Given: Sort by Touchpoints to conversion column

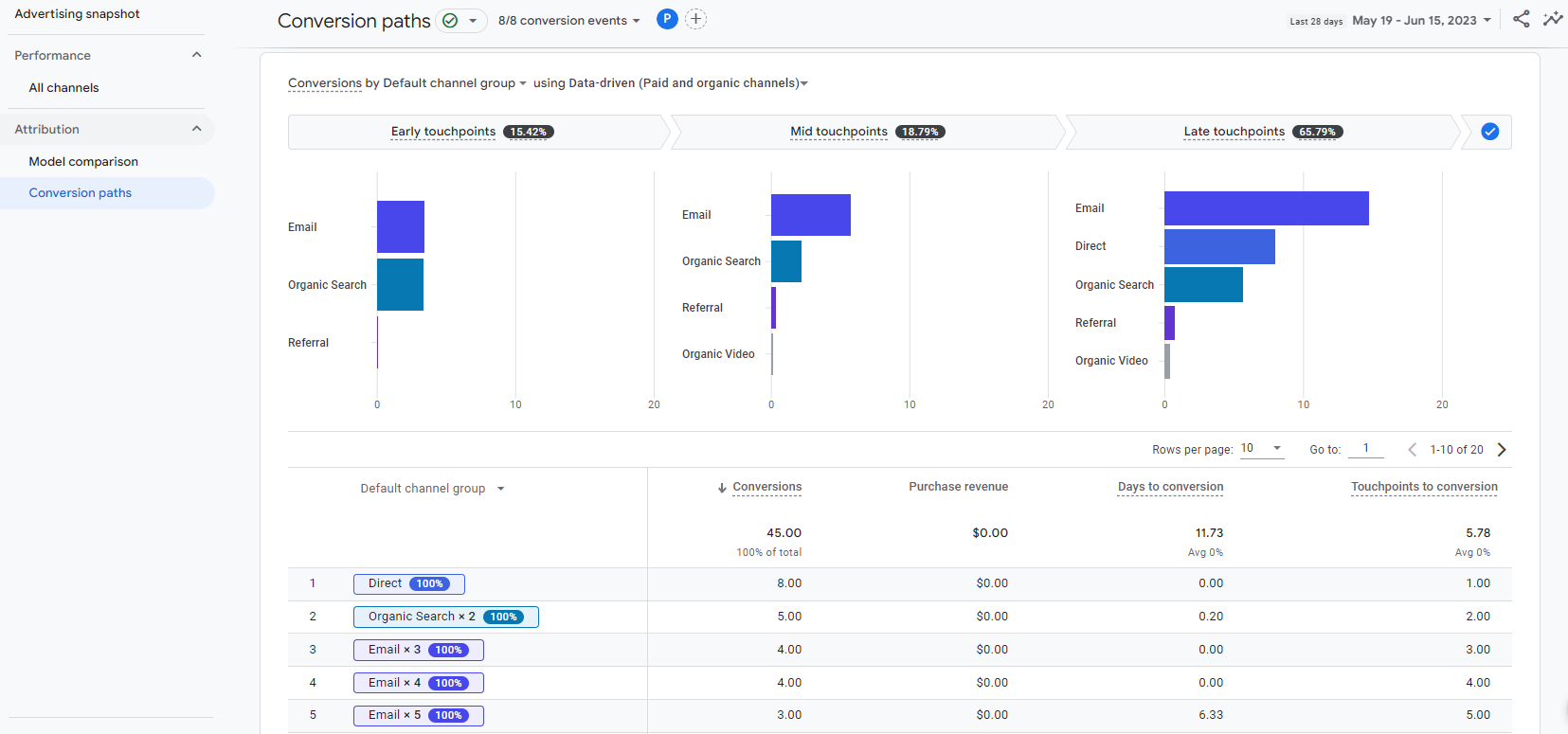Looking at the screenshot, I should [x=1424, y=487].
